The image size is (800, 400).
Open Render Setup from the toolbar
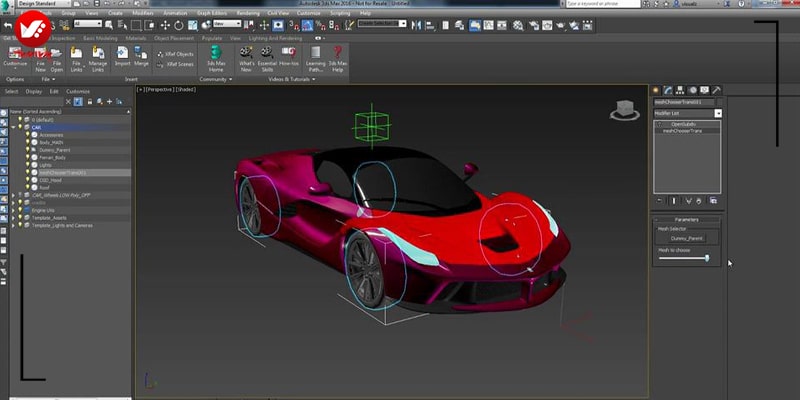534,25
